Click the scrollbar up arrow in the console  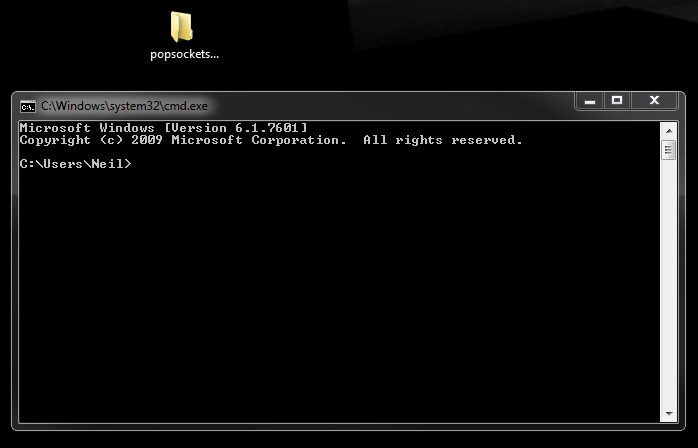(669, 131)
